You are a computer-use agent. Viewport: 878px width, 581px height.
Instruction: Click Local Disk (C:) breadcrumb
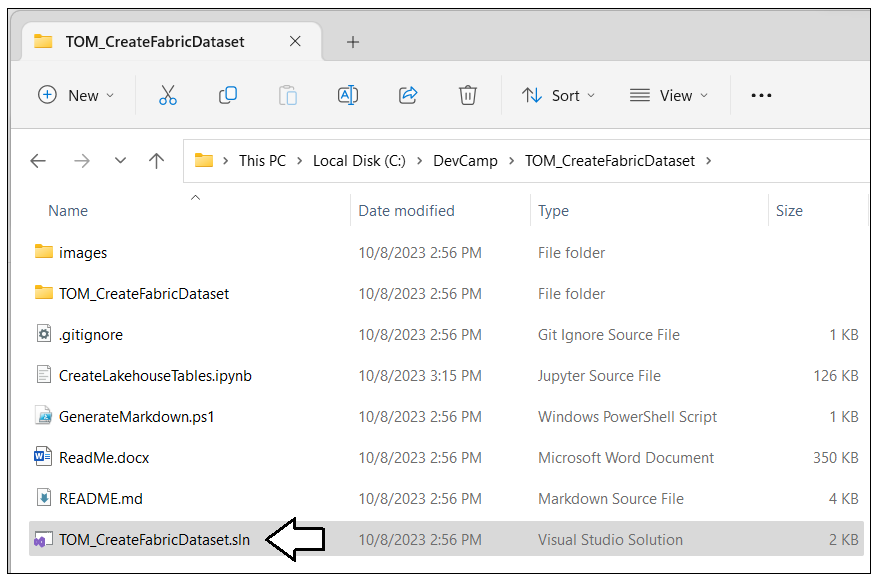pyautogui.click(x=359, y=161)
